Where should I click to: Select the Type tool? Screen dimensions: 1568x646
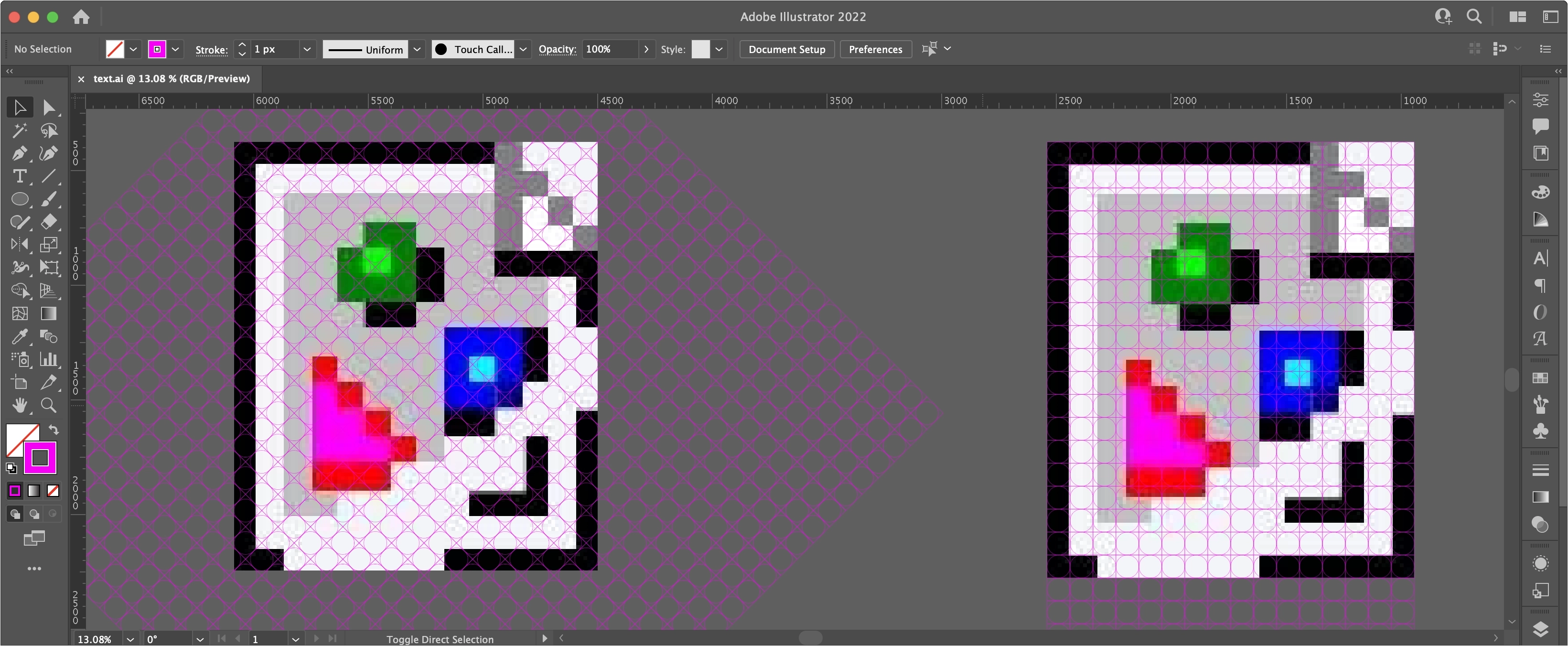point(20,177)
